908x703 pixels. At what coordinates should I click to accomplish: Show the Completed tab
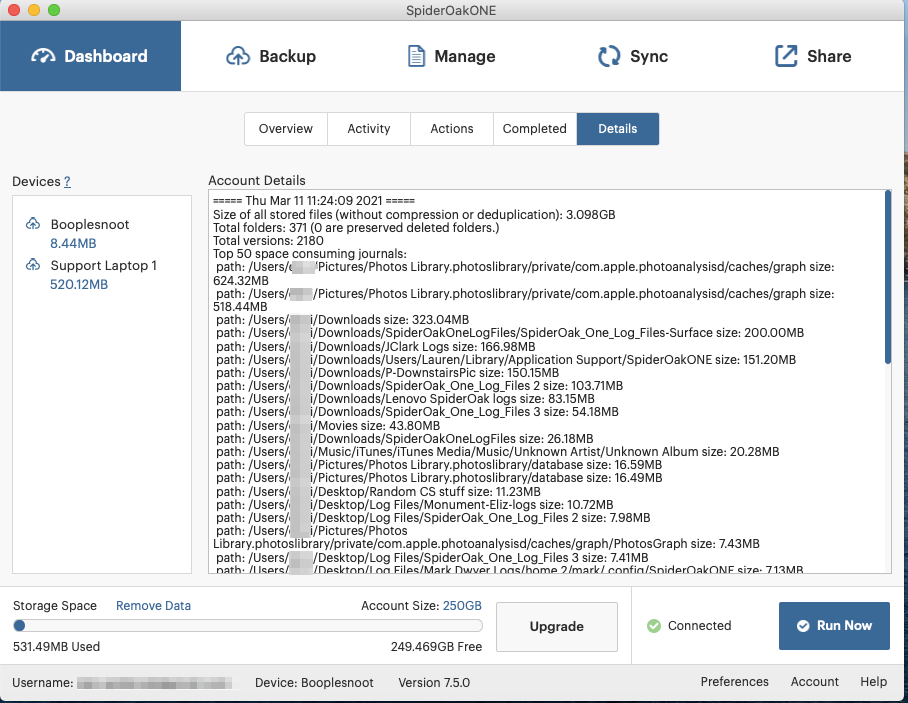[534, 129]
